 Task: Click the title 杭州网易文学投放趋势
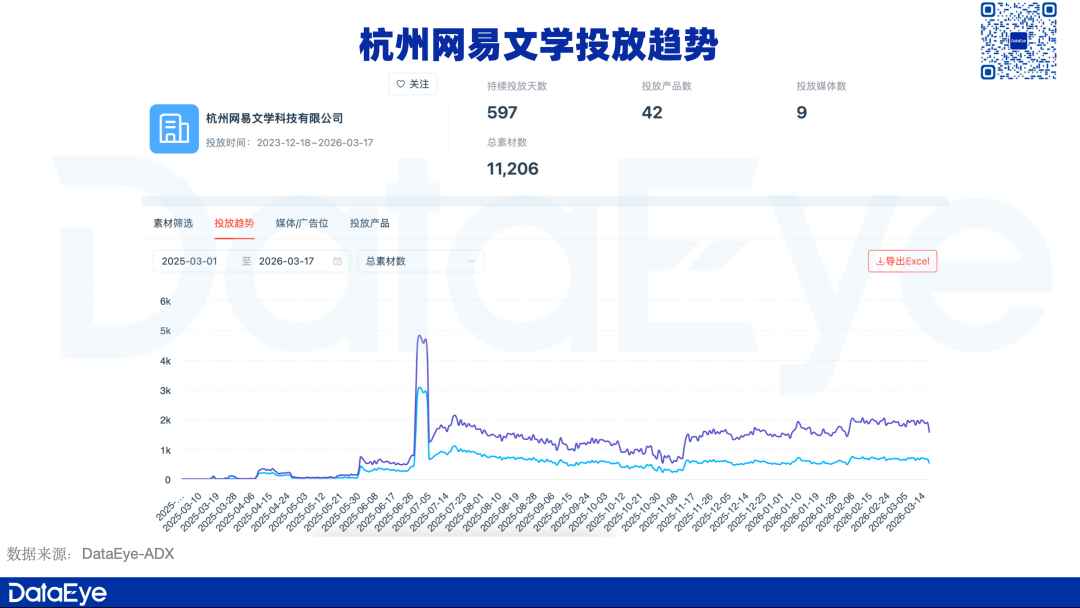[539, 45]
